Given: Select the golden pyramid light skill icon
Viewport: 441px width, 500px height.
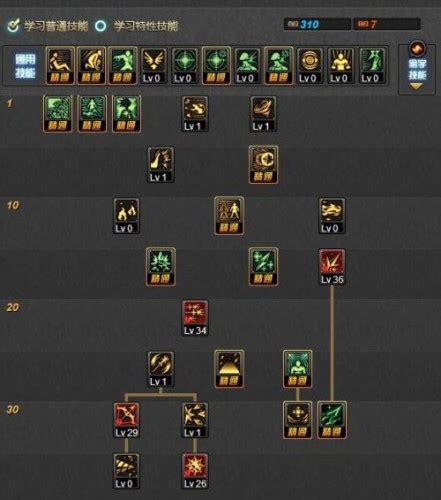Looking at the screenshot, I should click(229, 369).
